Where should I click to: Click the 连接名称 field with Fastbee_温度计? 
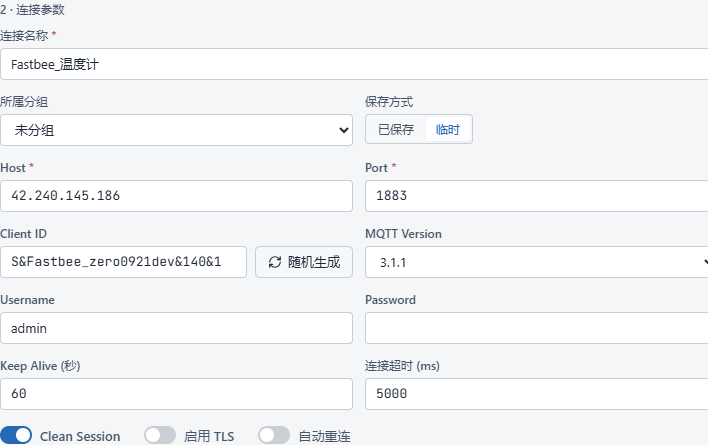(x=354, y=64)
